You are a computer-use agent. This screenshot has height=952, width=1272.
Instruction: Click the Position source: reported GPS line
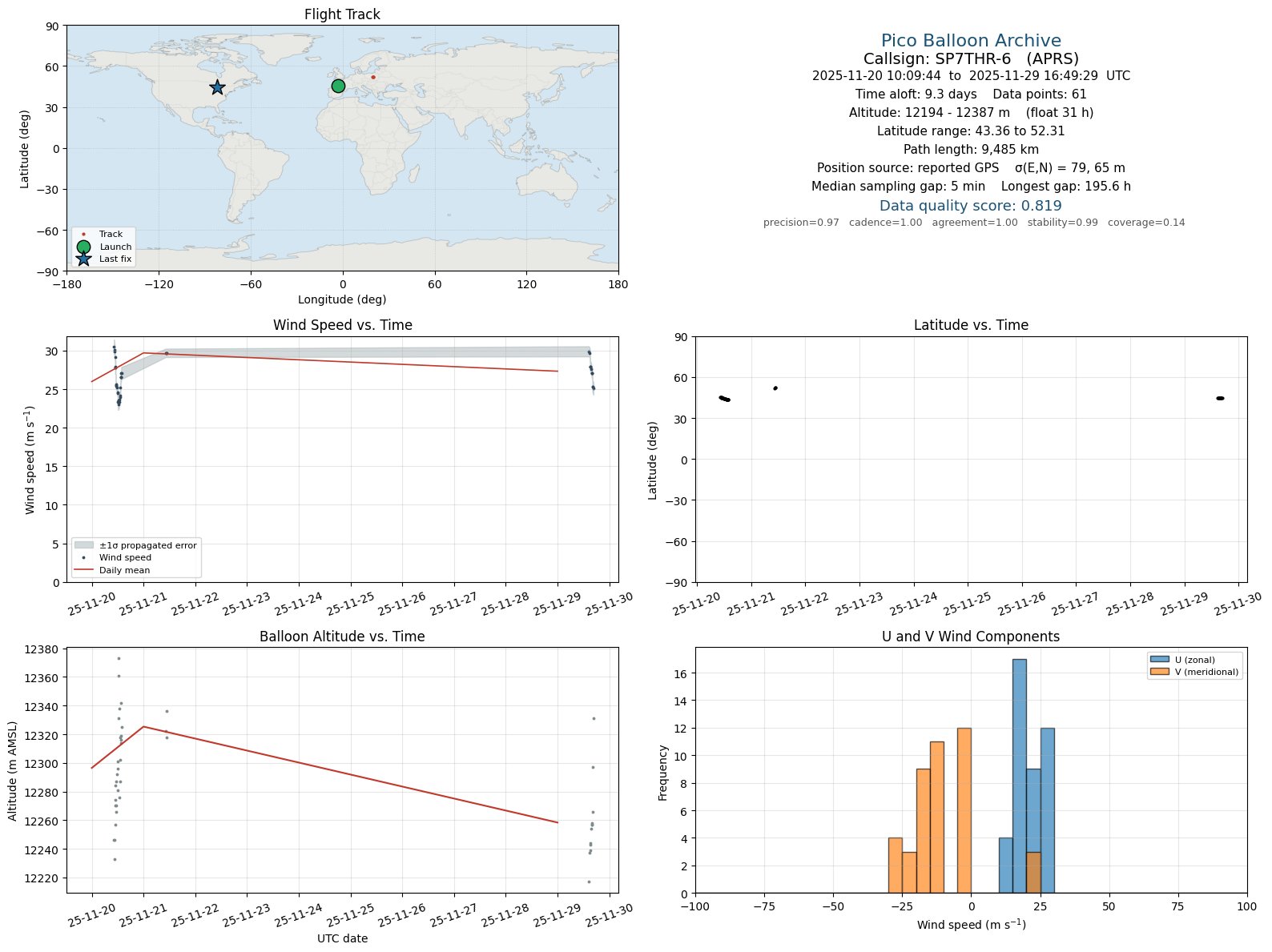point(971,168)
